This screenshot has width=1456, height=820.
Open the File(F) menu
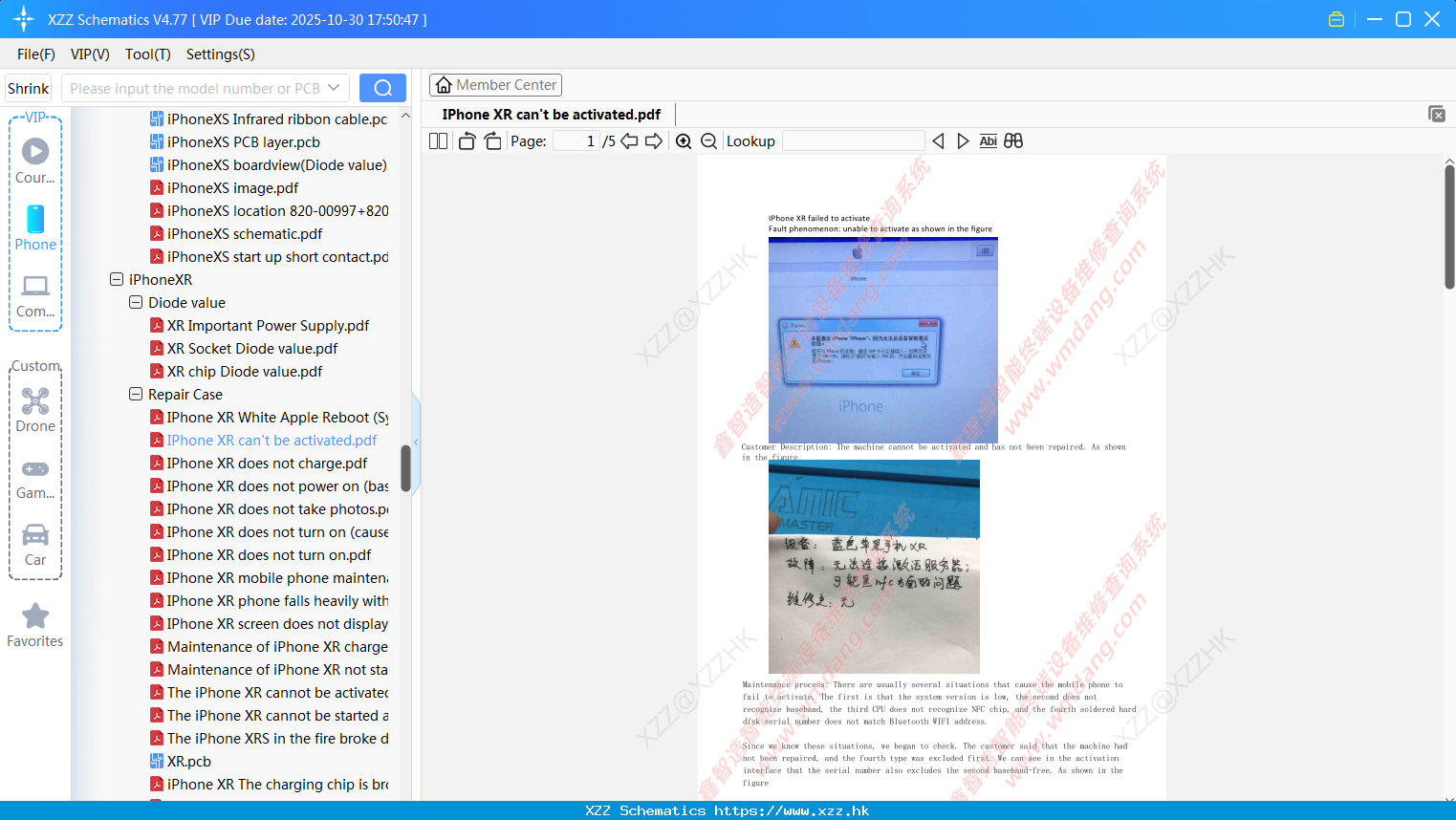tap(36, 54)
